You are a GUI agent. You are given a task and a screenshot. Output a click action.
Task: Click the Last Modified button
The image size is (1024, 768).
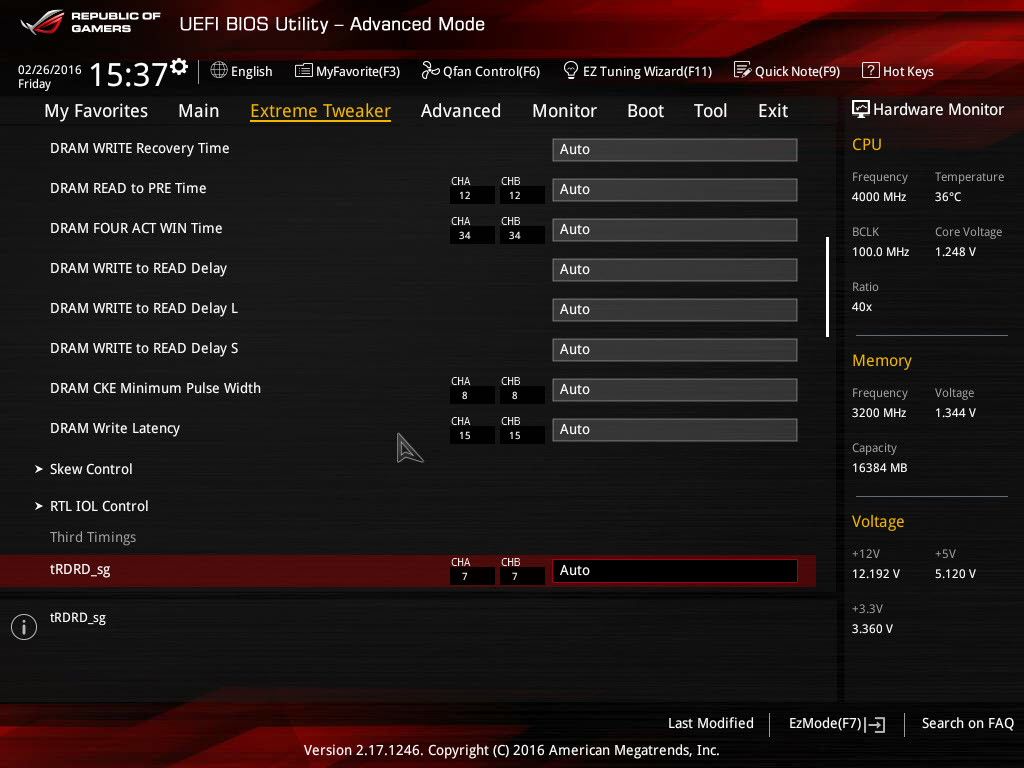(x=711, y=723)
